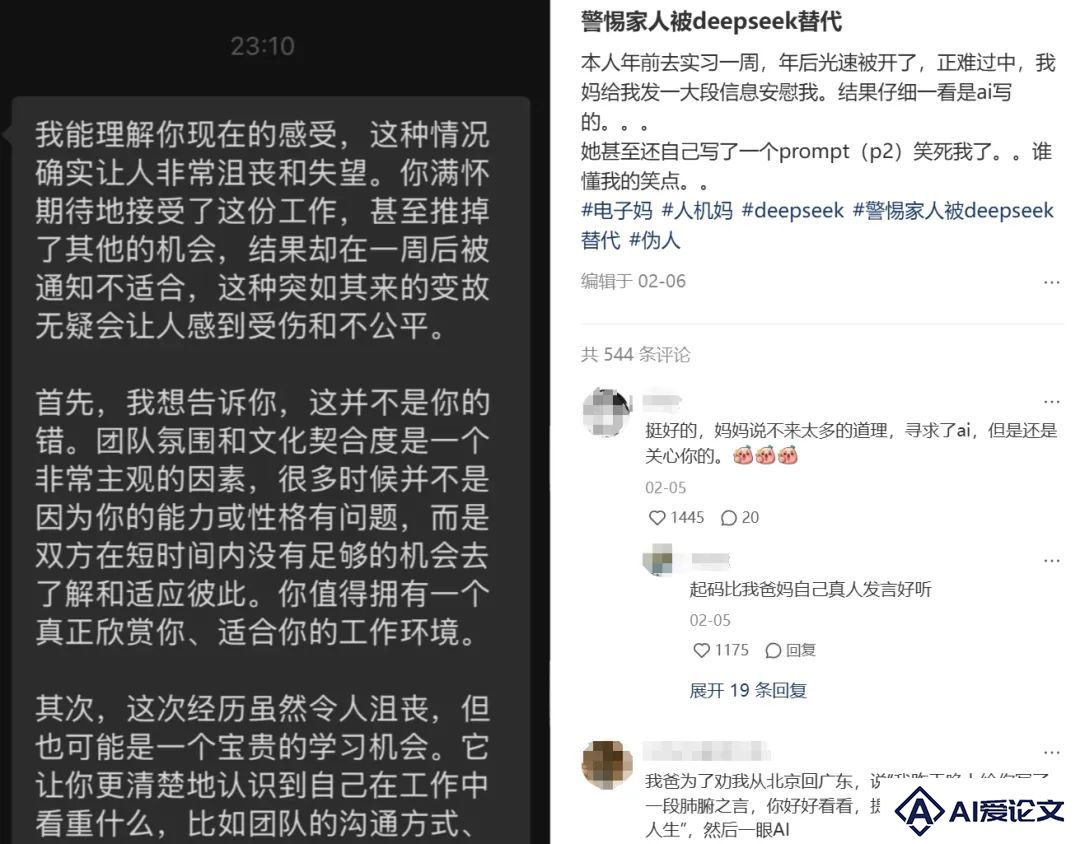Viewport: 1080px width, 844px height.
Task: View first commenter's avatar
Action: coord(607,413)
